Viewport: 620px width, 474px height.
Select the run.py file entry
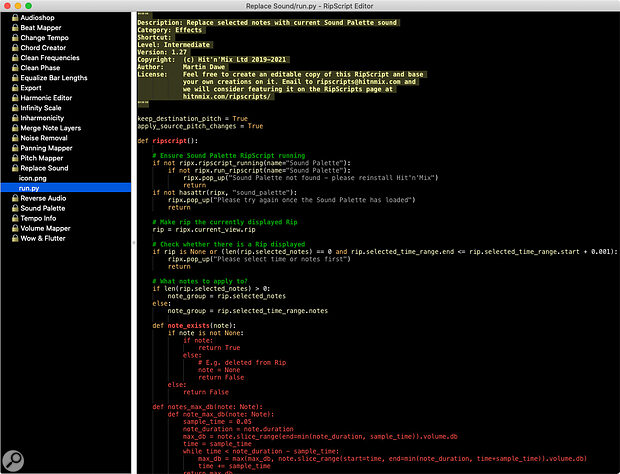click(66, 188)
